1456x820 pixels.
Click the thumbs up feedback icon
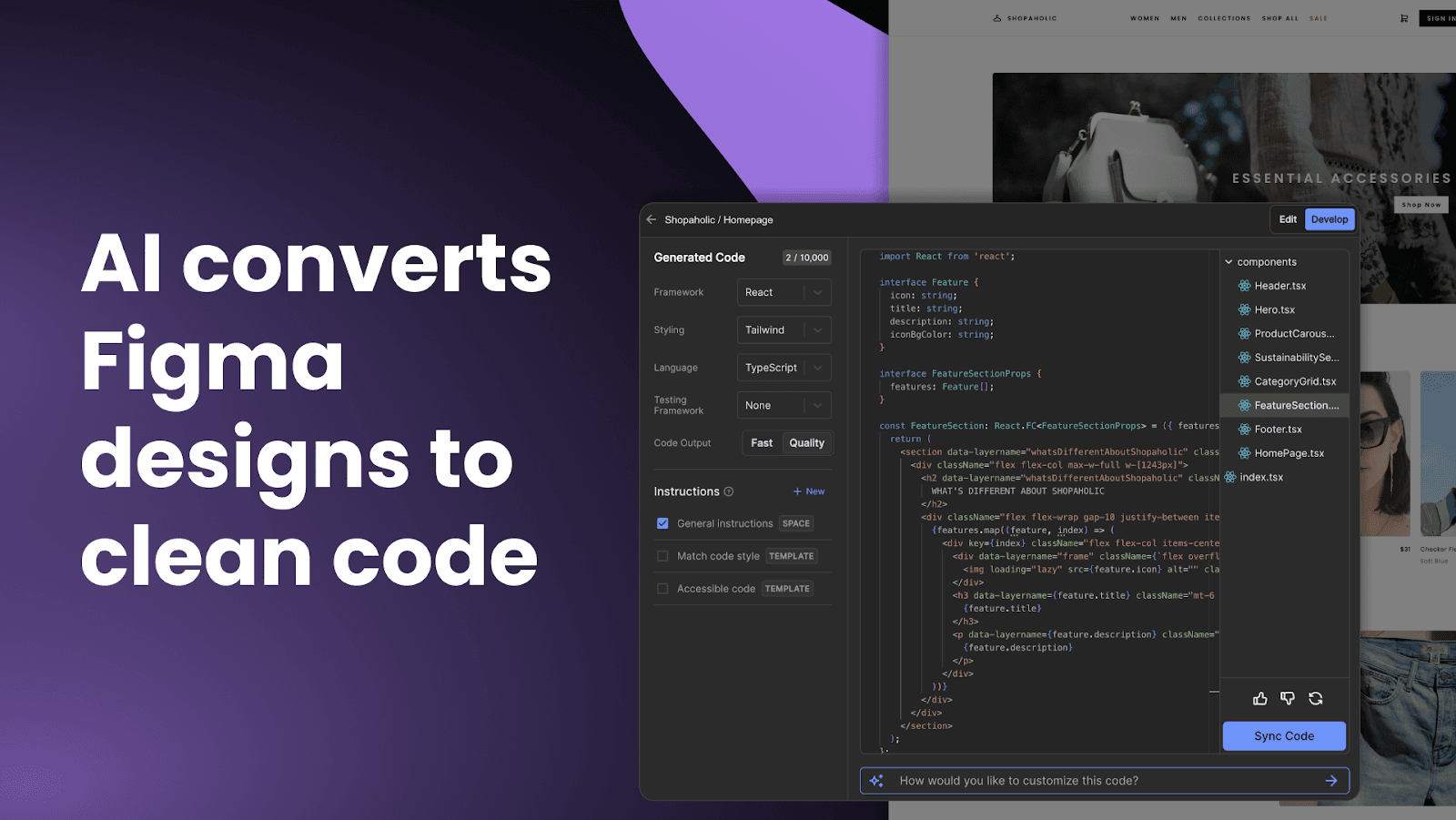pos(1259,699)
